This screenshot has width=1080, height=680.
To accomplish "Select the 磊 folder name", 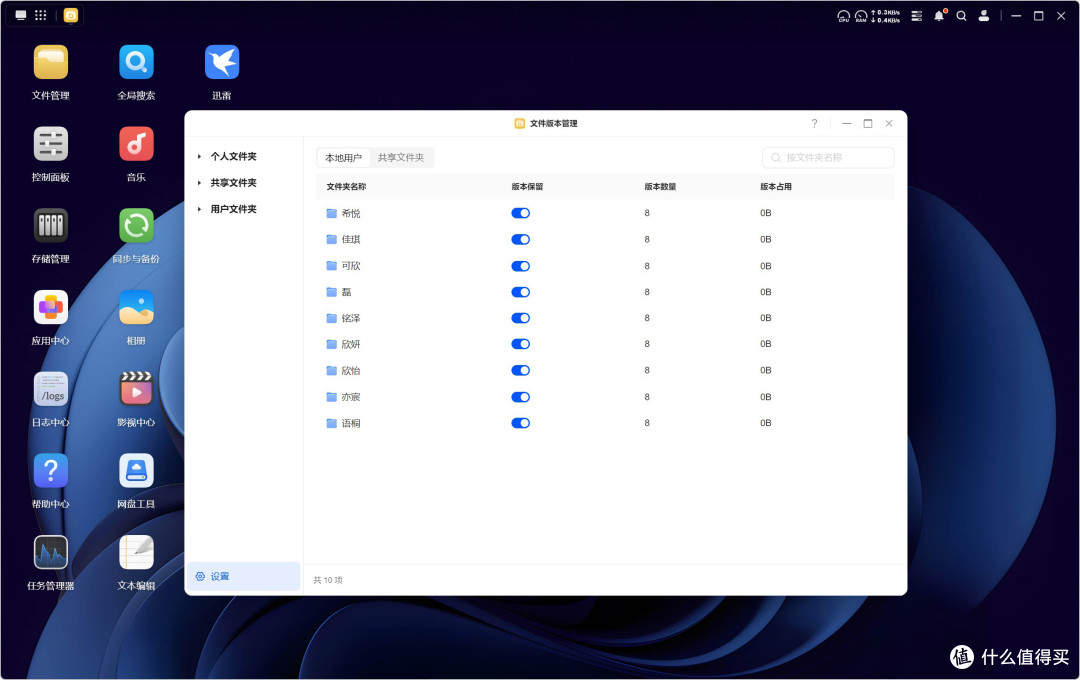I will (346, 292).
